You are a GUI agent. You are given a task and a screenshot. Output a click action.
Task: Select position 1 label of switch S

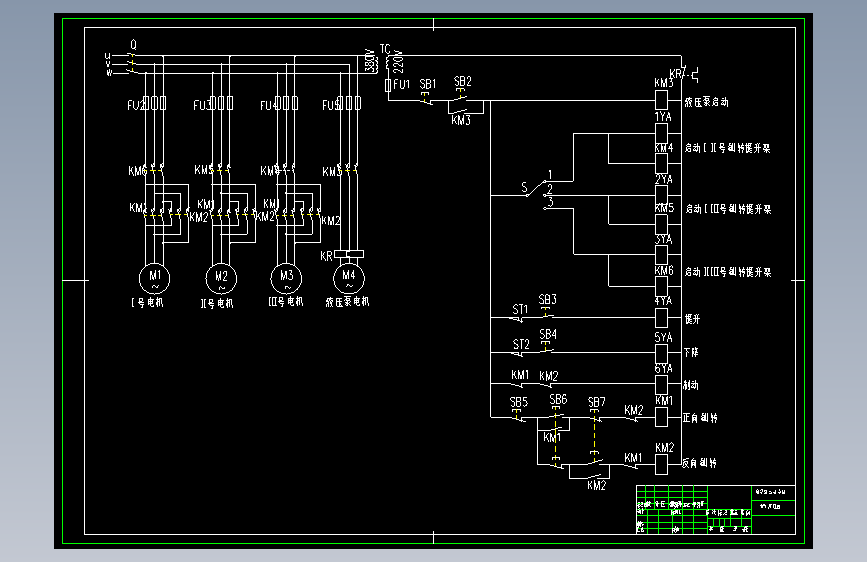(550, 175)
